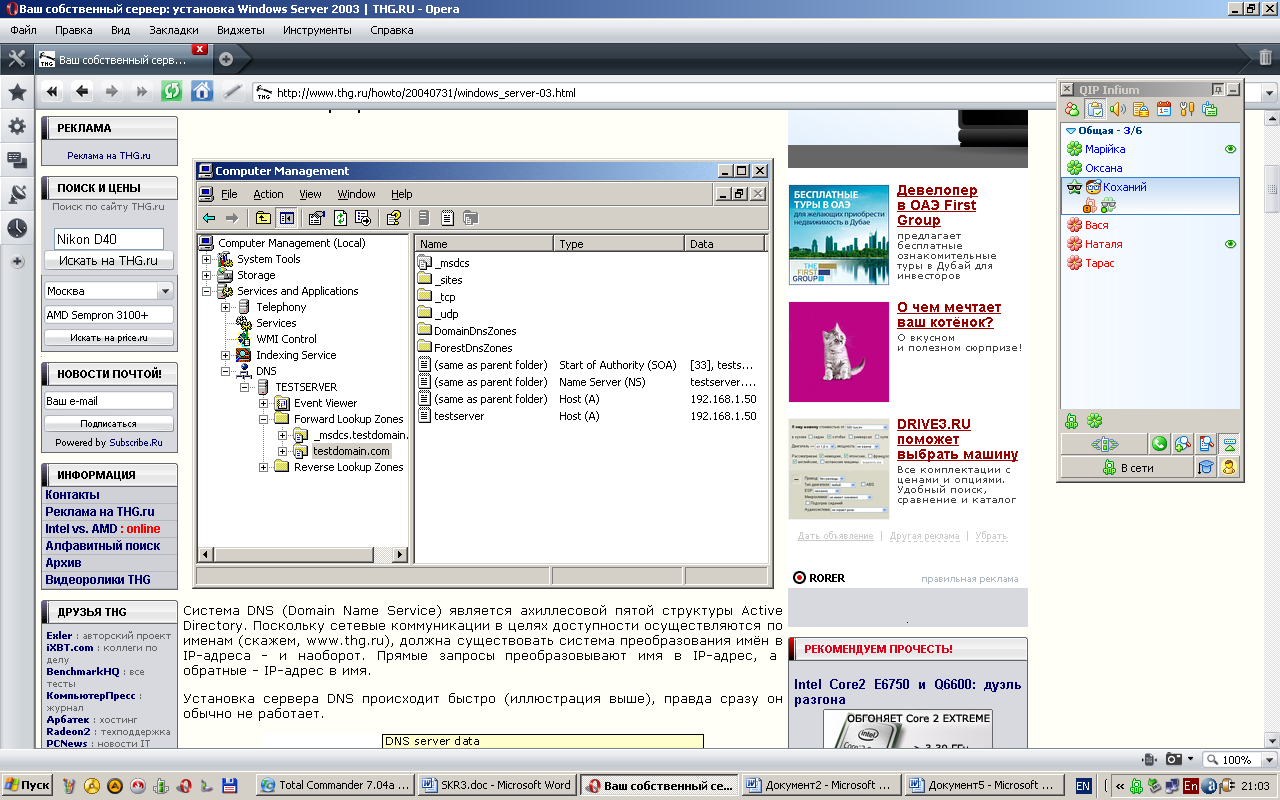
Task: Click the page's vertical scrollbar thumb
Action: tap(1271, 190)
